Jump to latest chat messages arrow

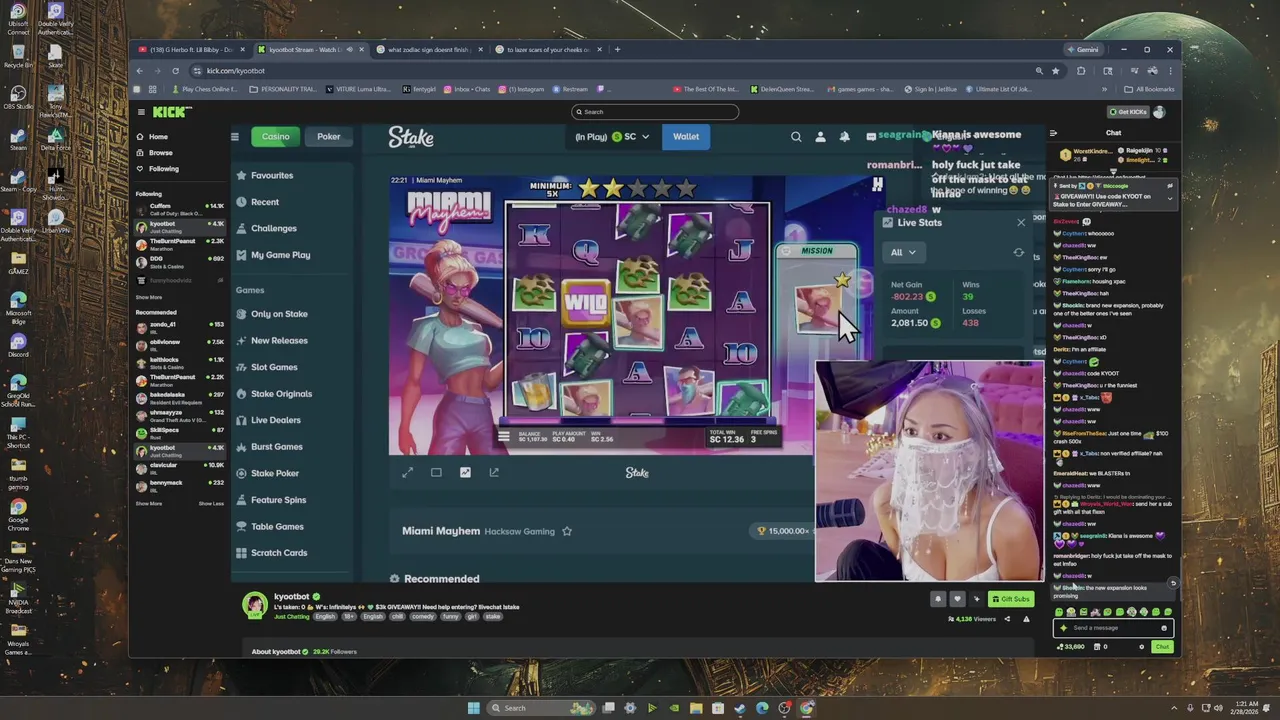click(x=1174, y=583)
